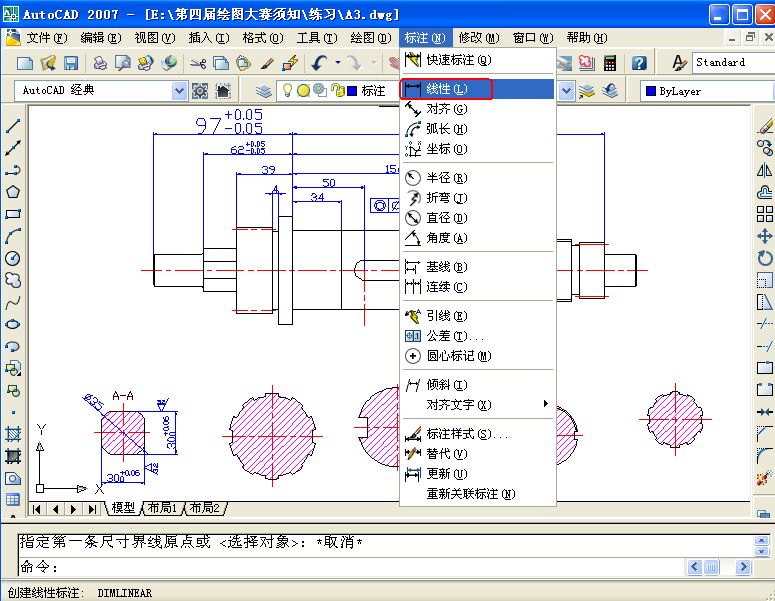Select the Polygon draw tool

[13, 192]
